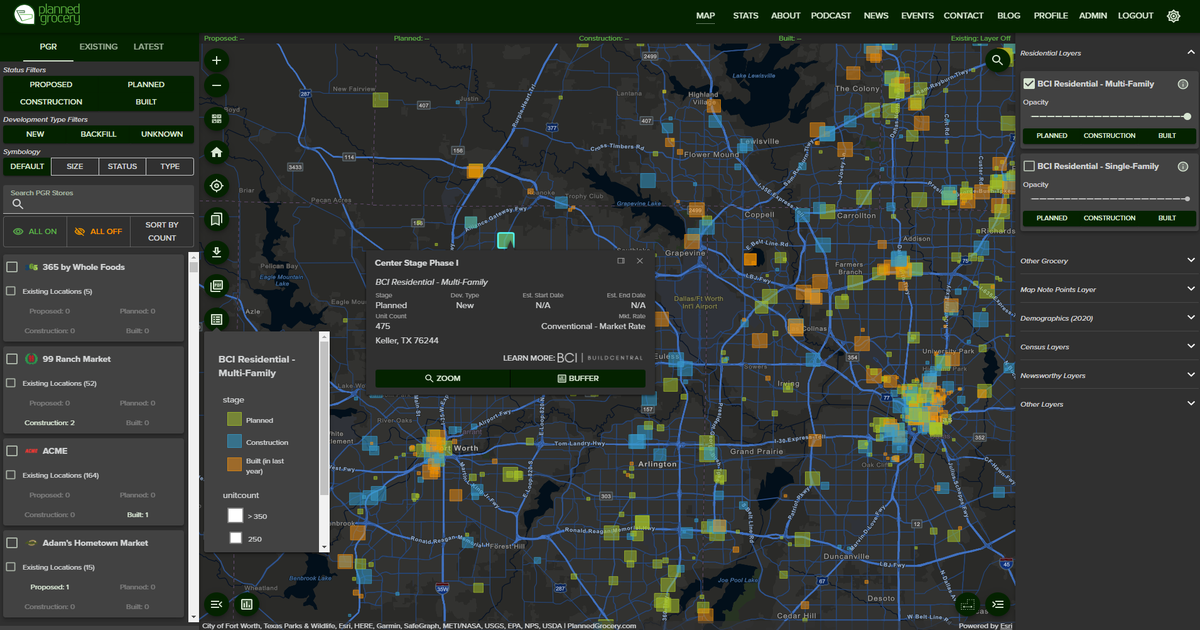Open the map legend icon
Screen dimensions: 1200x630
[x=216, y=318]
